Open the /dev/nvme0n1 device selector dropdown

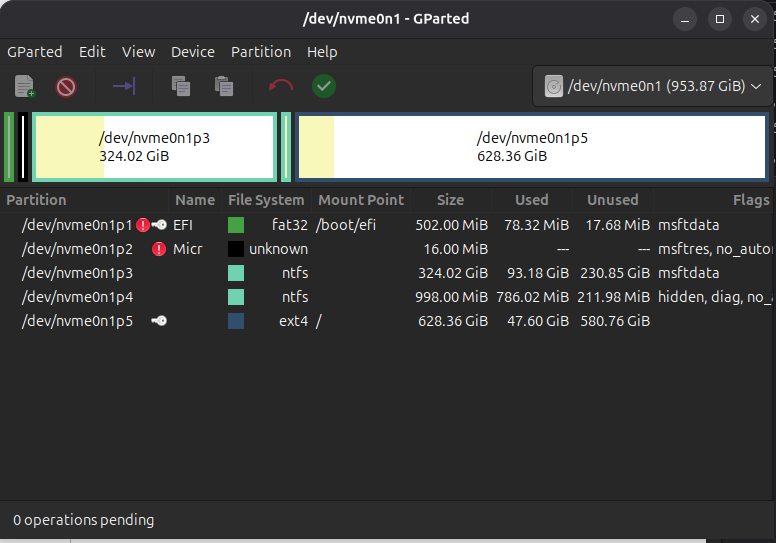tap(654, 87)
